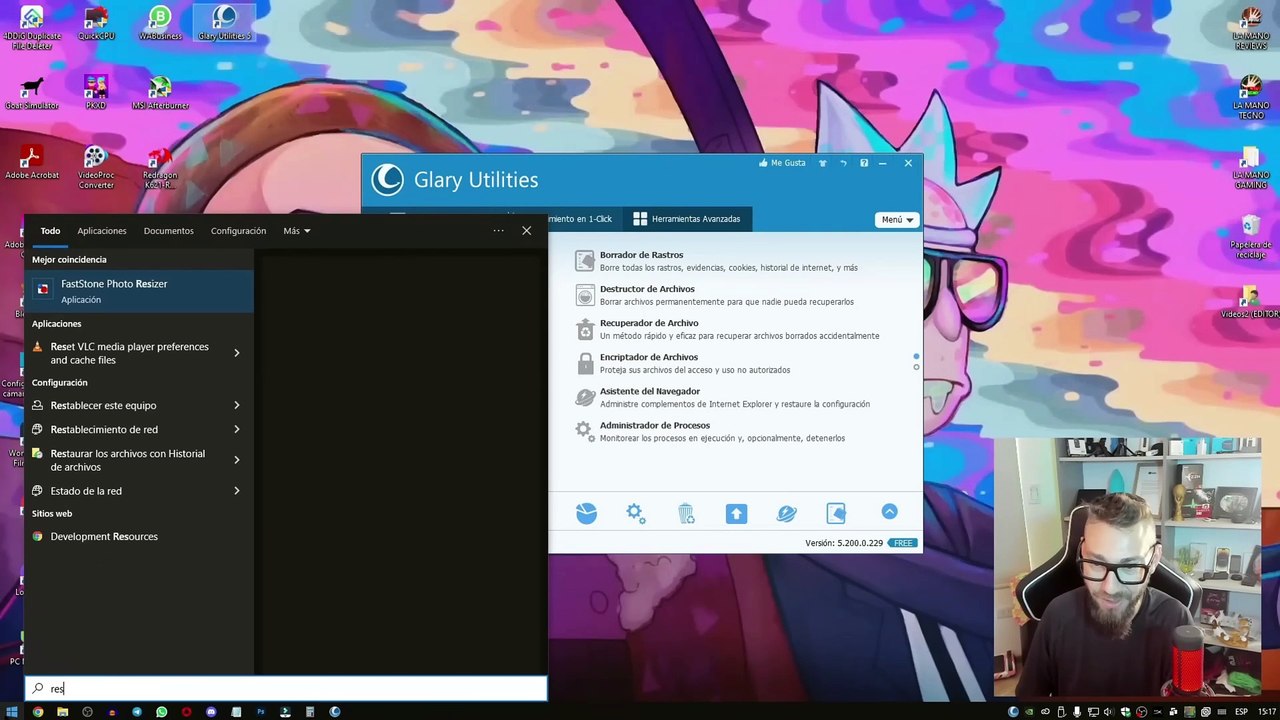This screenshot has width=1280, height=720.
Task: Click the Administrador de Procesos gear icon
Action: click(584, 431)
